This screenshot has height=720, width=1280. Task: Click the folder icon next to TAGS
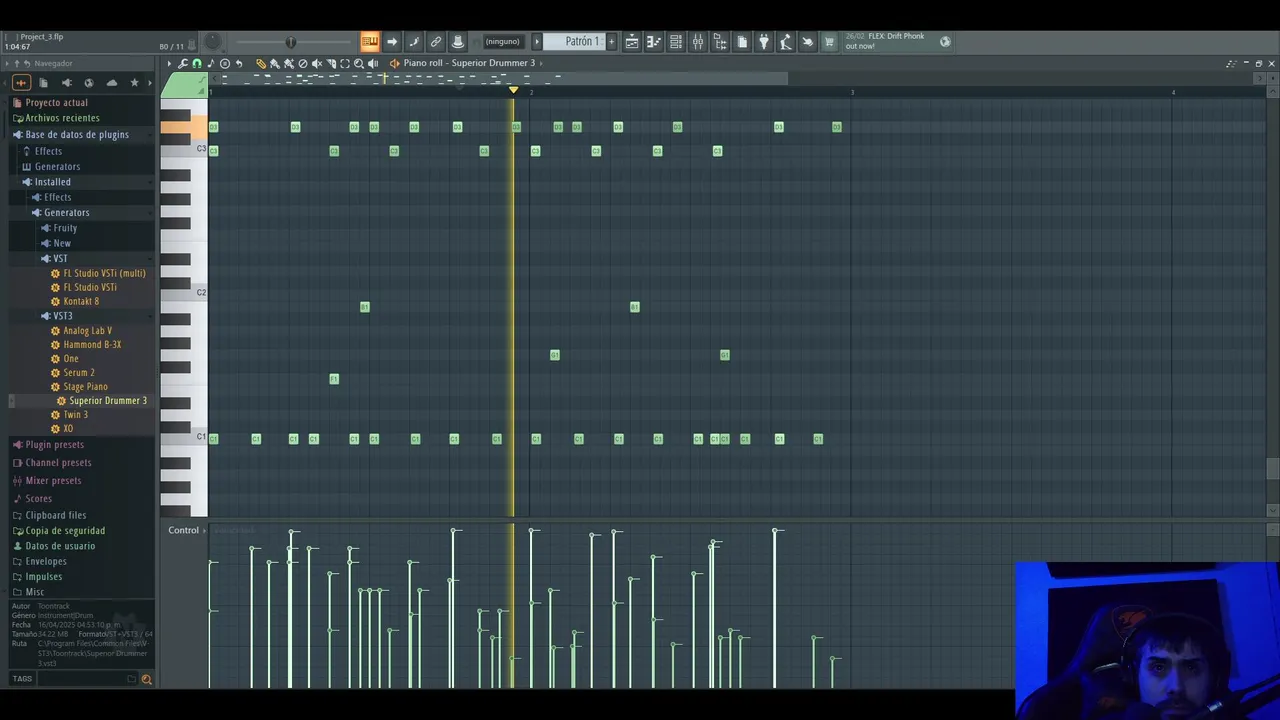131,679
